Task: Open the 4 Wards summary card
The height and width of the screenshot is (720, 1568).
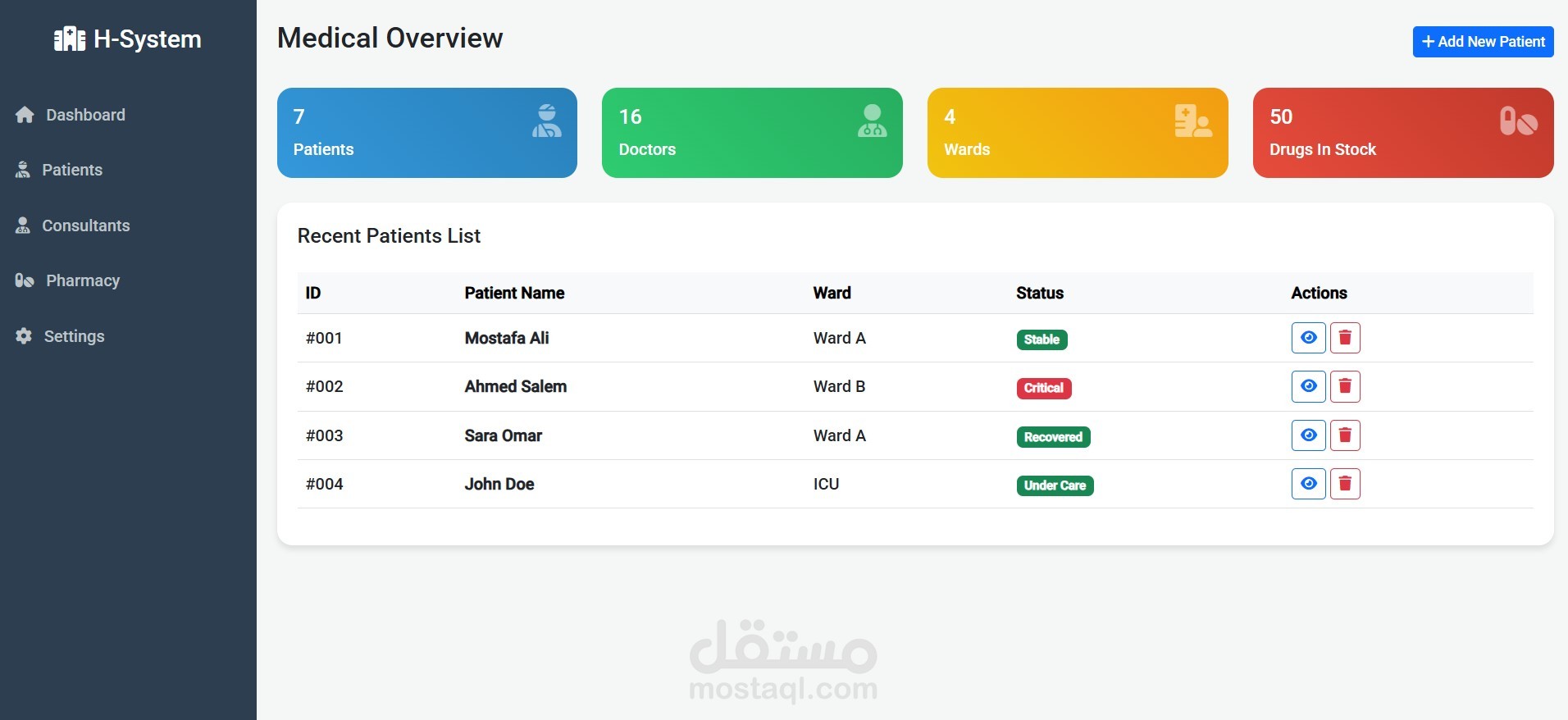Action: click(x=1078, y=133)
